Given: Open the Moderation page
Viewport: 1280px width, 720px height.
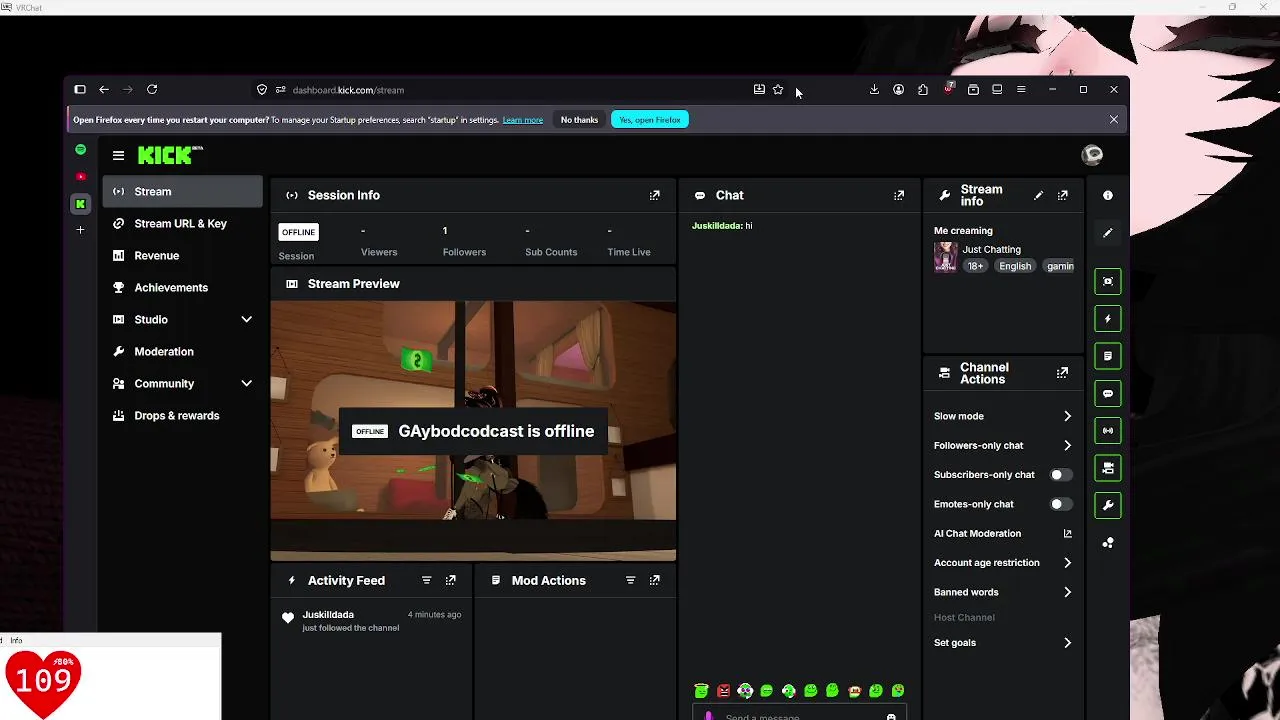Looking at the screenshot, I should (x=182, y=352).
